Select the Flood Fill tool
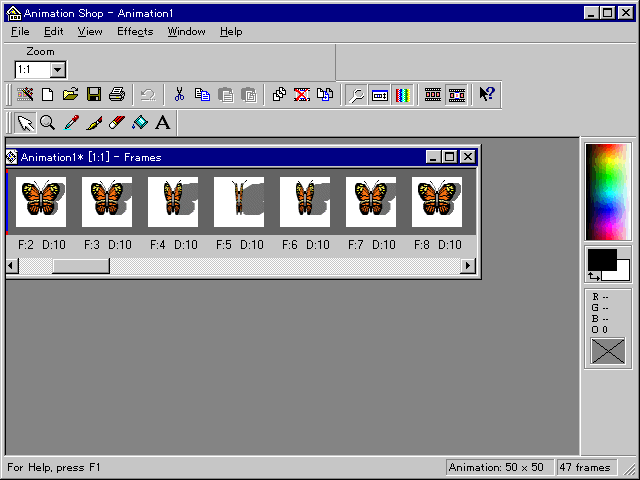 [140, 123]
